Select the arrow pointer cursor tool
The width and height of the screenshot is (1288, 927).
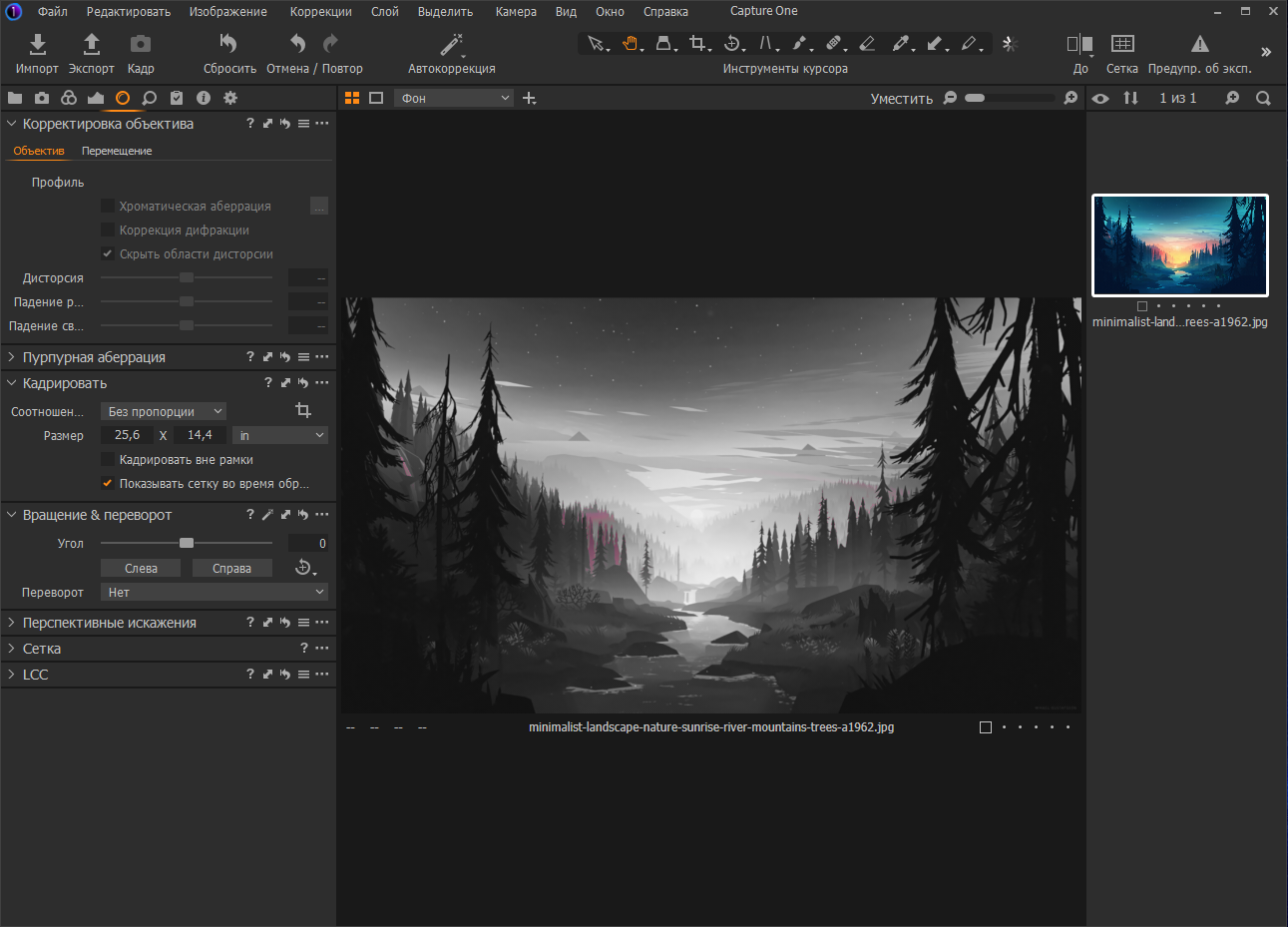(x=596, y=44)
